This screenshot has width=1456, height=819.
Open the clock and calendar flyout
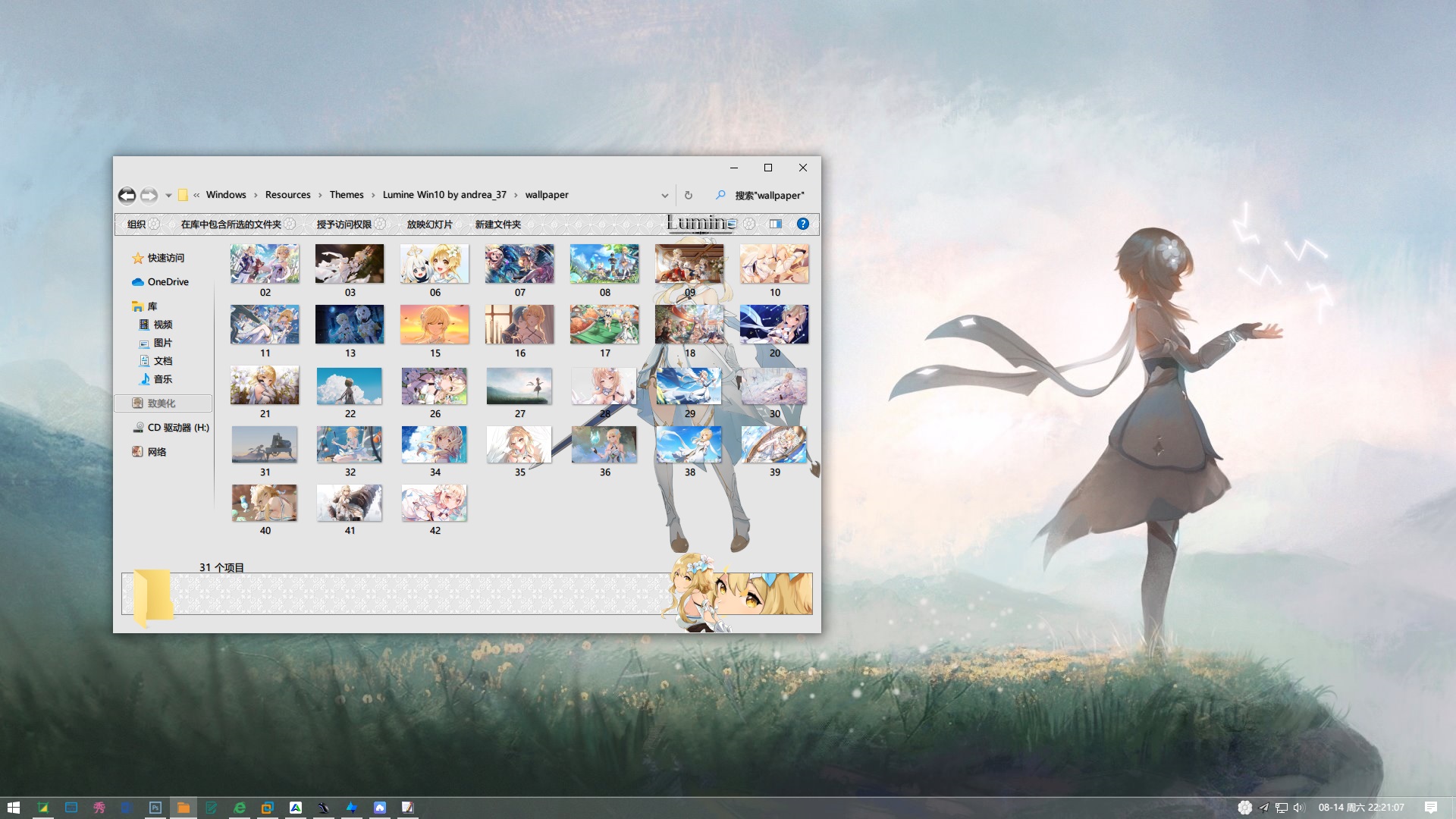pos(1361,808)
